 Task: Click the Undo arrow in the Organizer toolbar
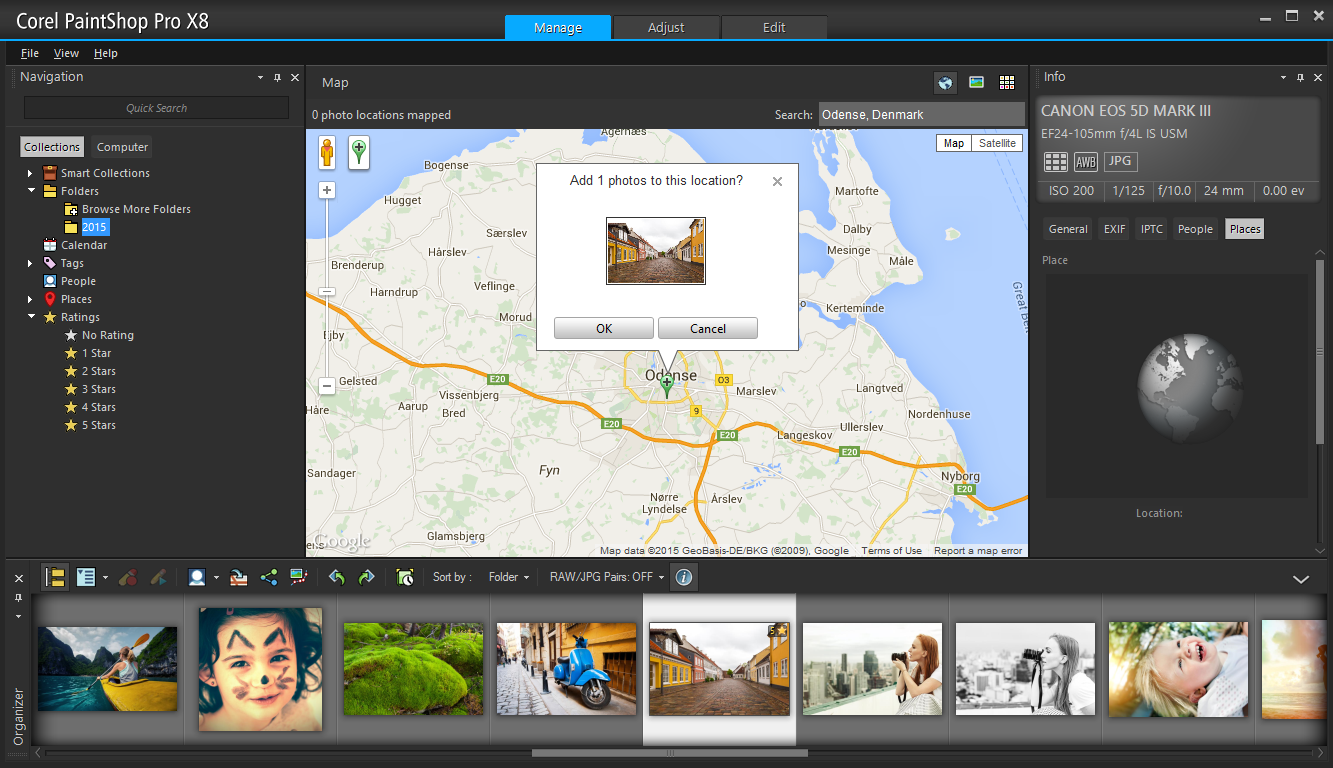pos(339,577)
